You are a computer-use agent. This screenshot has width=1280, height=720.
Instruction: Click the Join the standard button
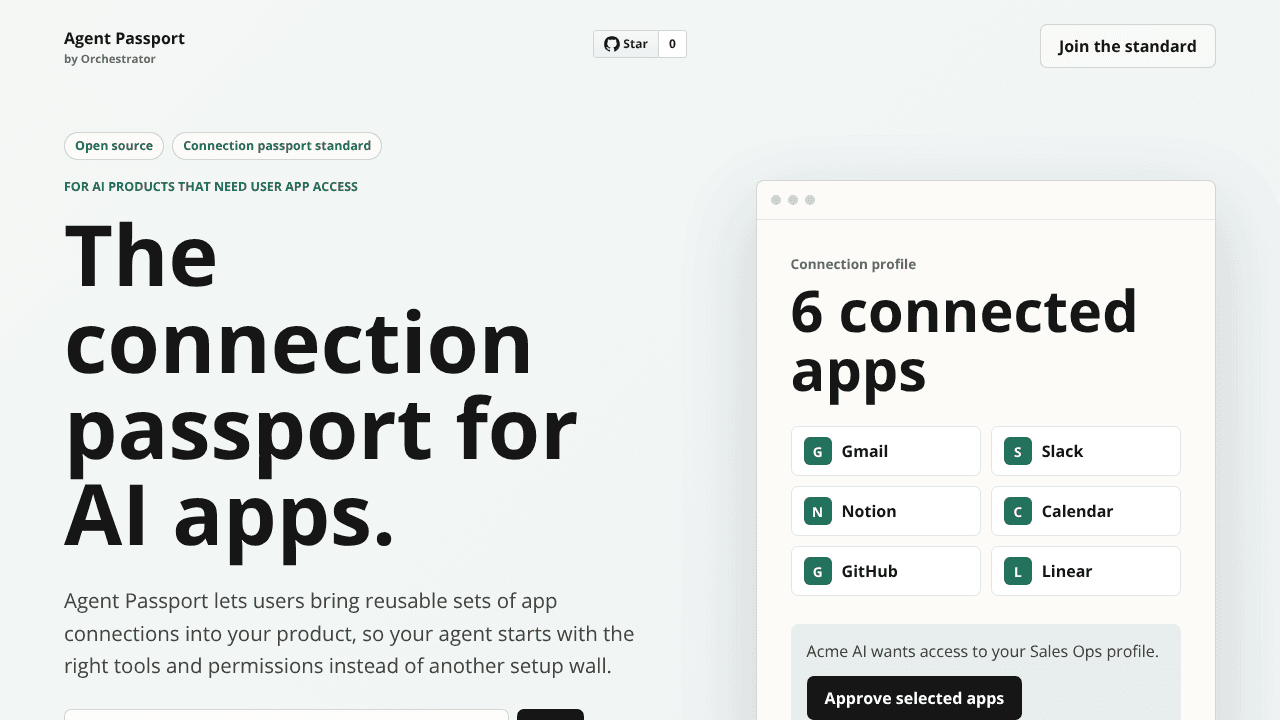coord(1128,46)
